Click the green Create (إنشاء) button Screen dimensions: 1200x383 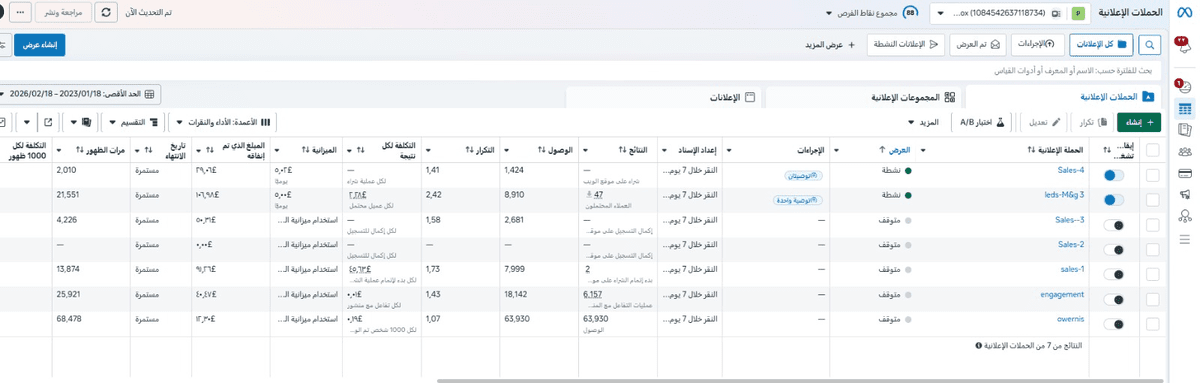pyautogui.click(x=1139, y=122)
